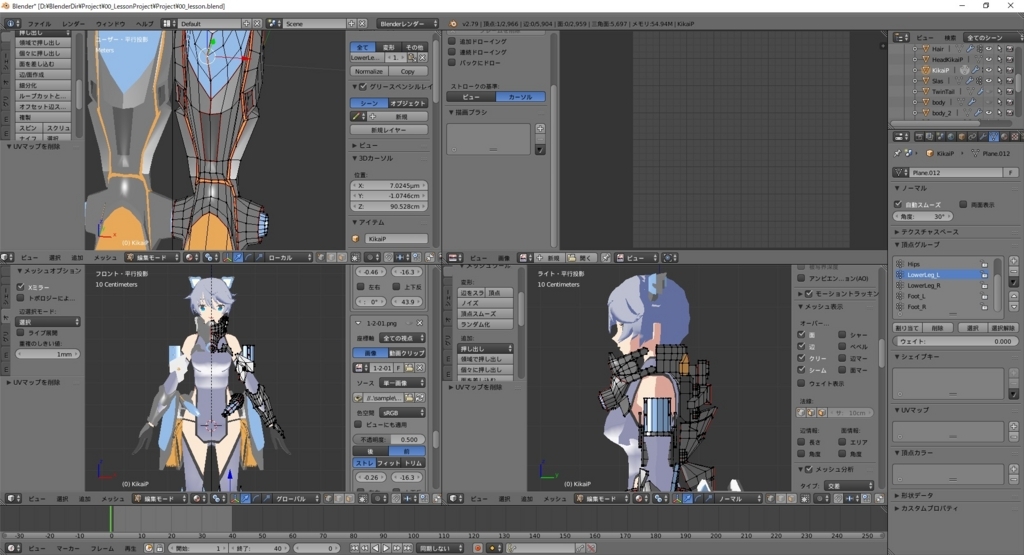Open the レンダー menu
Screen dimensions: 1024x555
pyautogui.click(x=73, y=24)
